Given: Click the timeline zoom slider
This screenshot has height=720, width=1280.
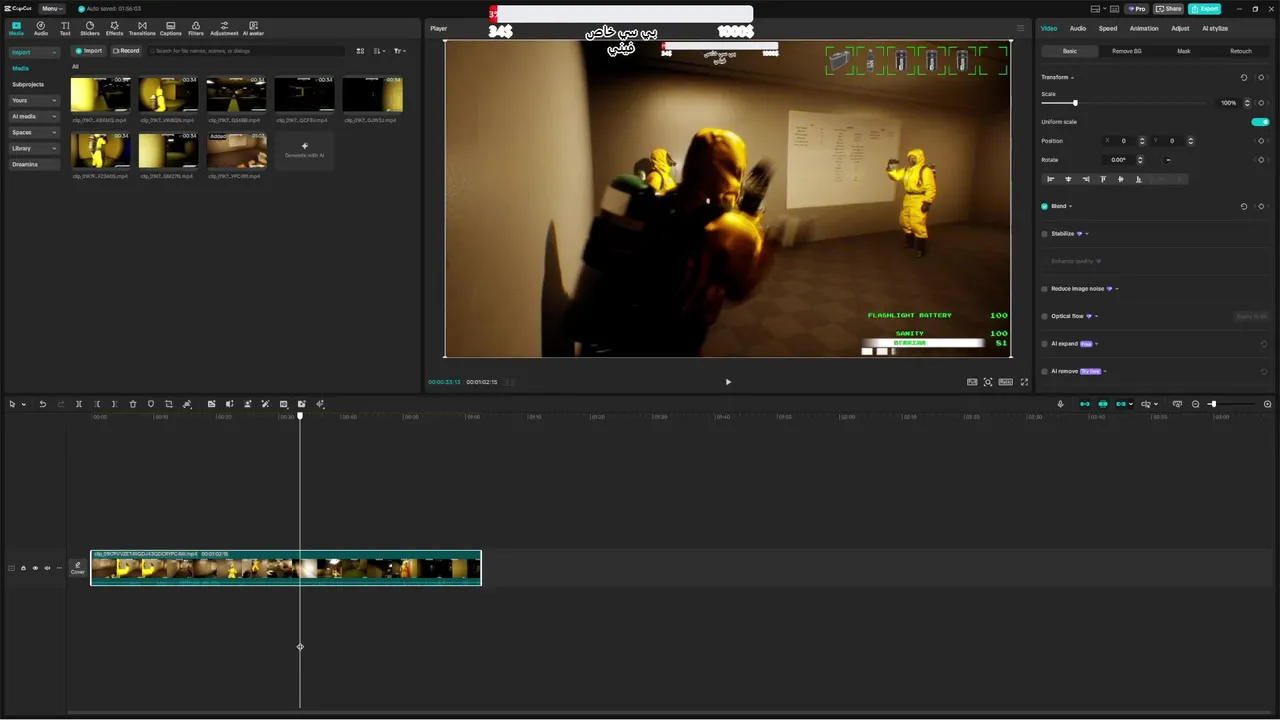Looking at the screenshot, I should coord(1232,404).
